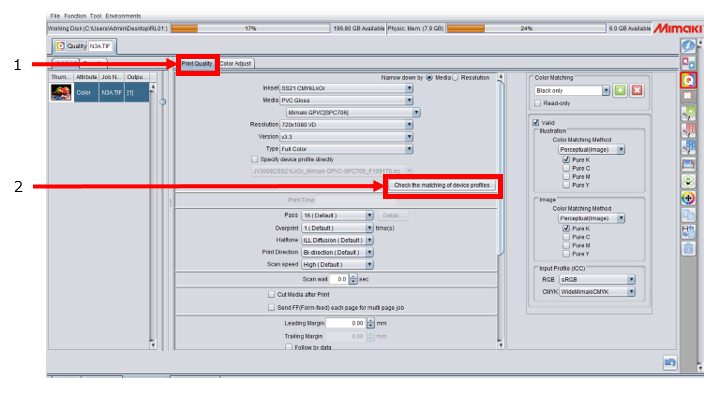
Task: Click the red X delete color matching button
Action: coord(637,91)
